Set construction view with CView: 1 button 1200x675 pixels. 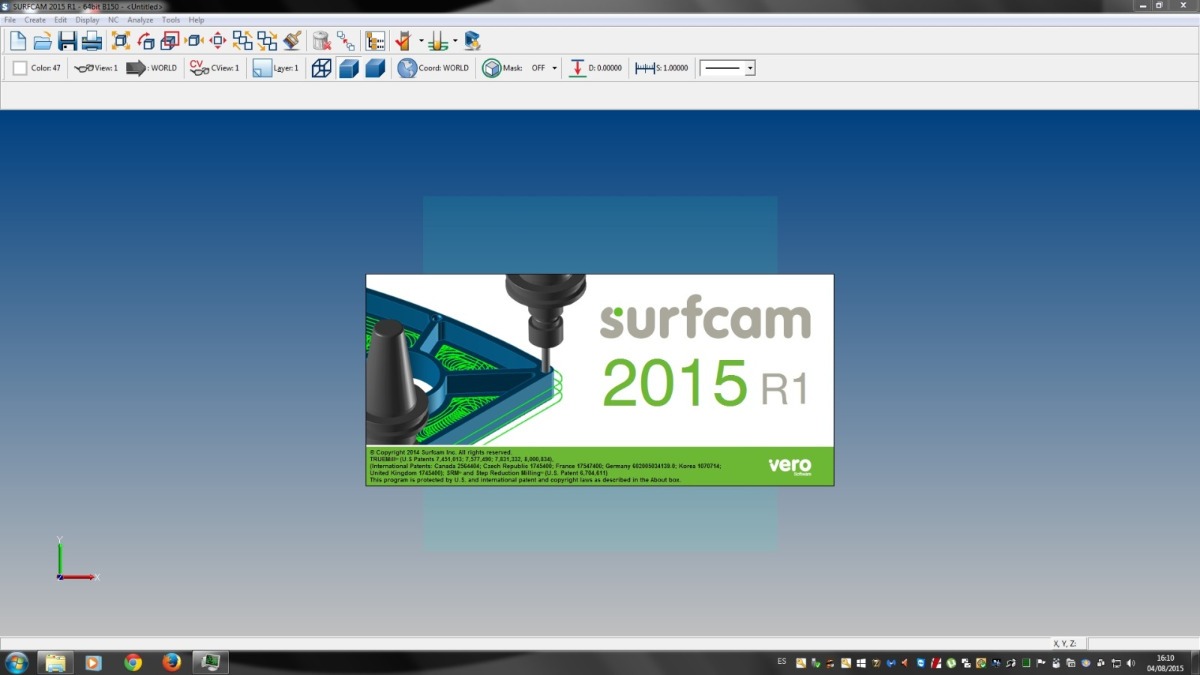click(215, 68)
